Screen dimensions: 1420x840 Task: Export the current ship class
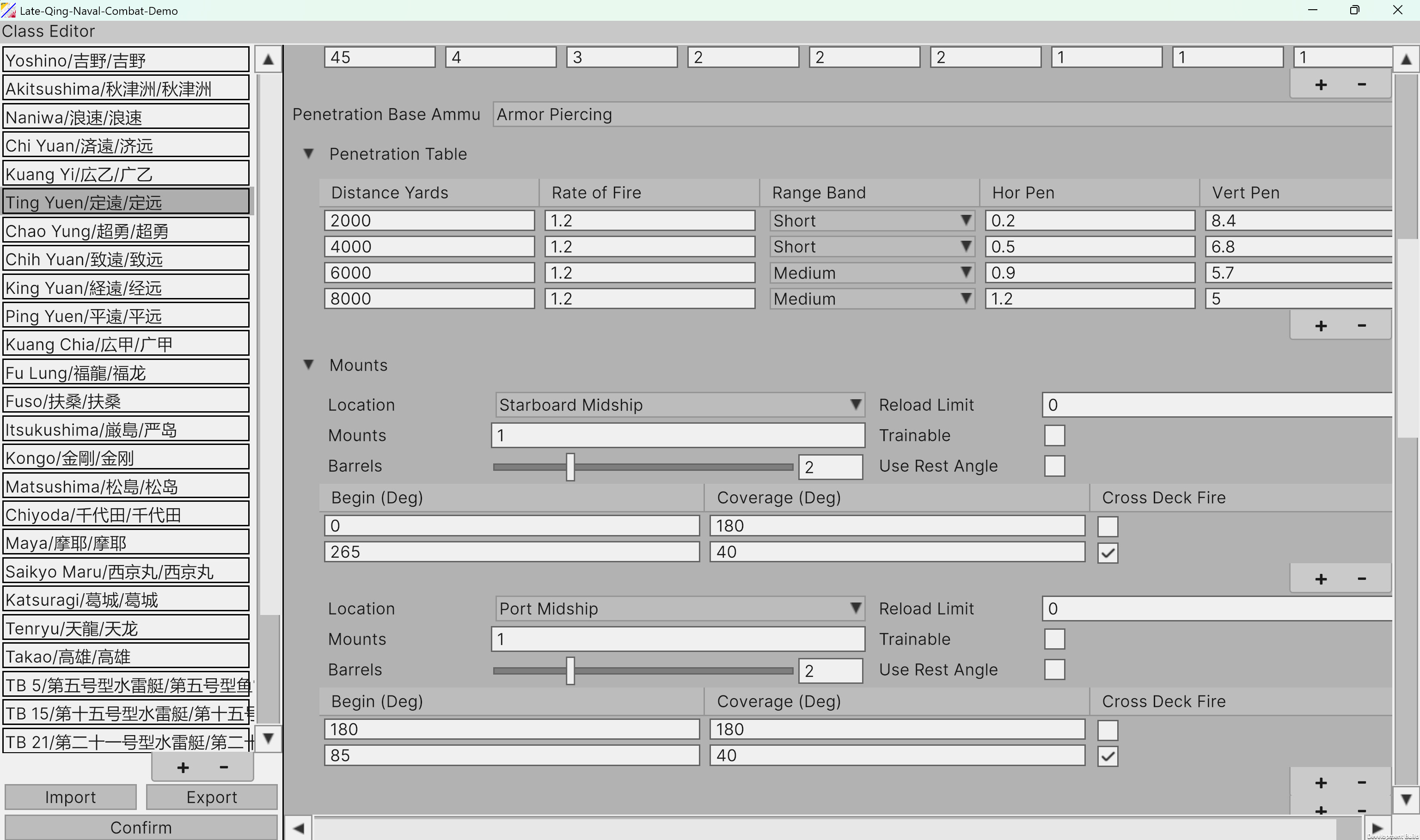[211, 797]
